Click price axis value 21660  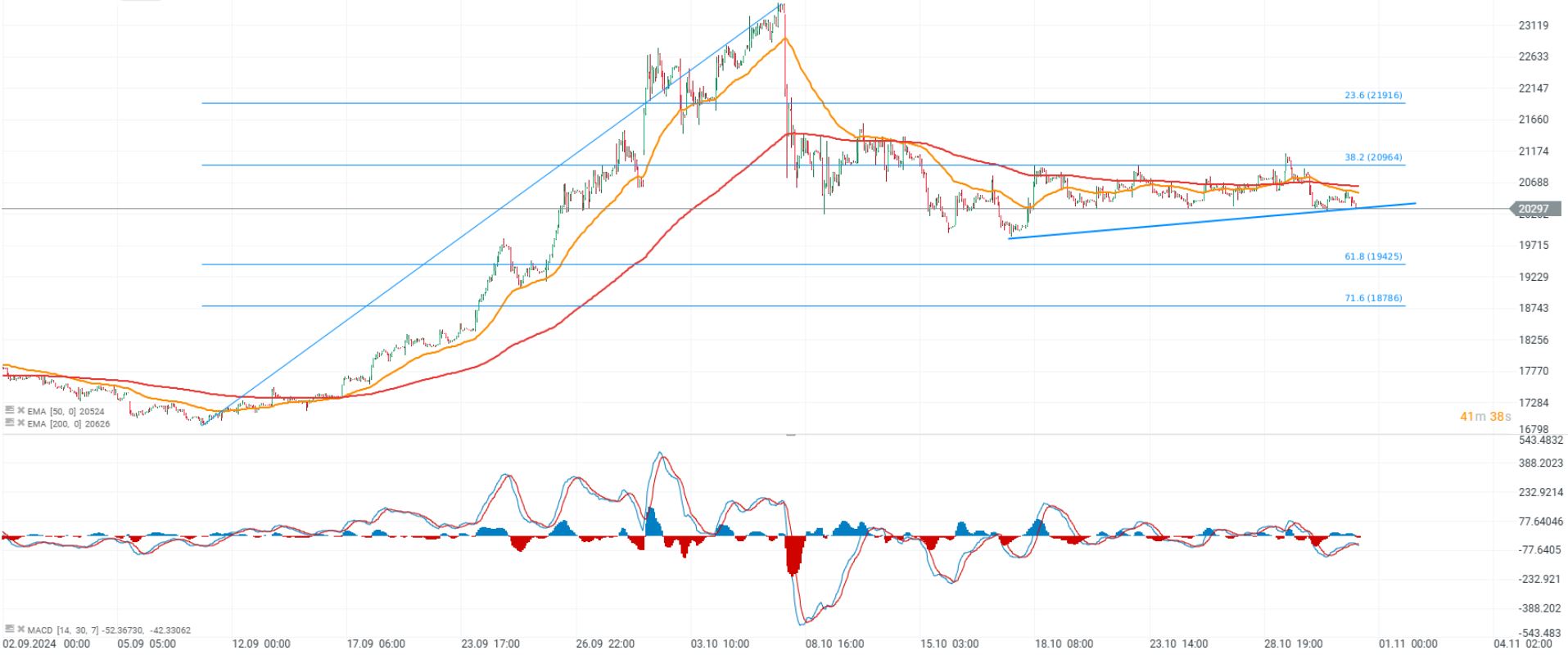(1534, 120)
